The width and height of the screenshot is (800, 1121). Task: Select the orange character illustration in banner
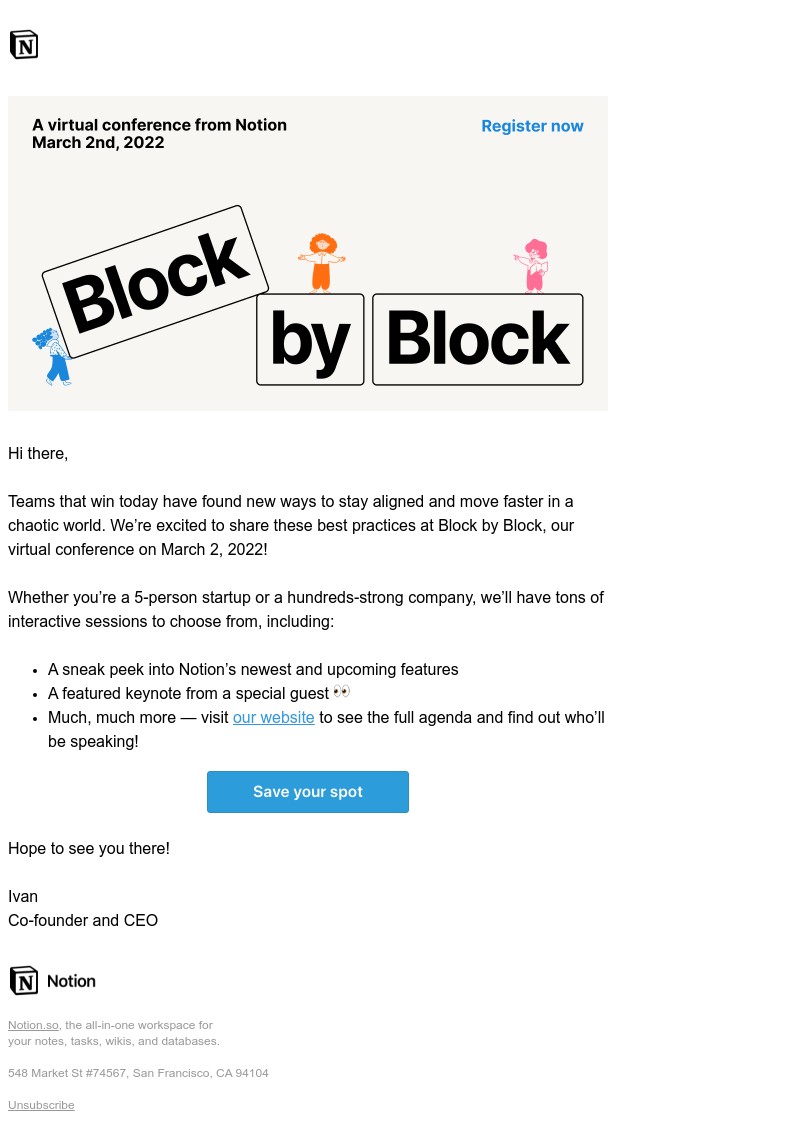click(x=322, y=262)
